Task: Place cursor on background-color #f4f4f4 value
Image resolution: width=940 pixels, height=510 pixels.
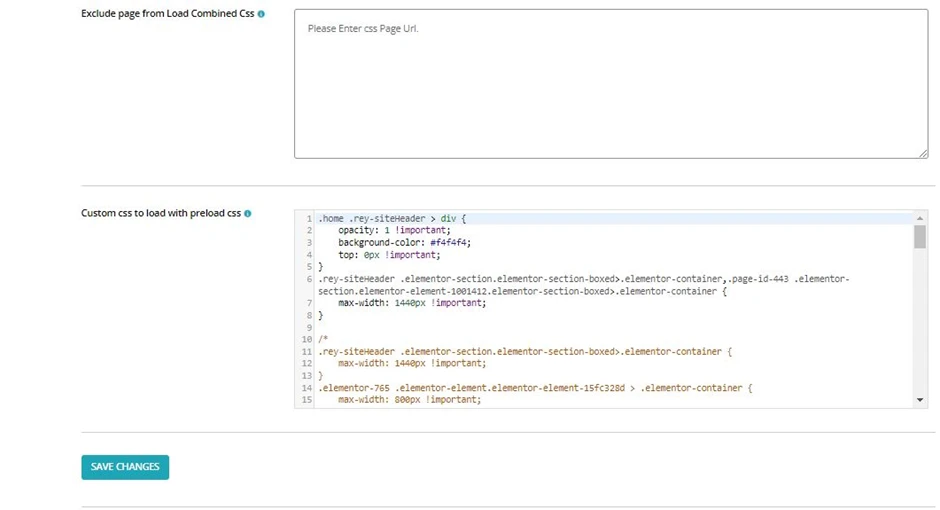Action: (450, 242)
